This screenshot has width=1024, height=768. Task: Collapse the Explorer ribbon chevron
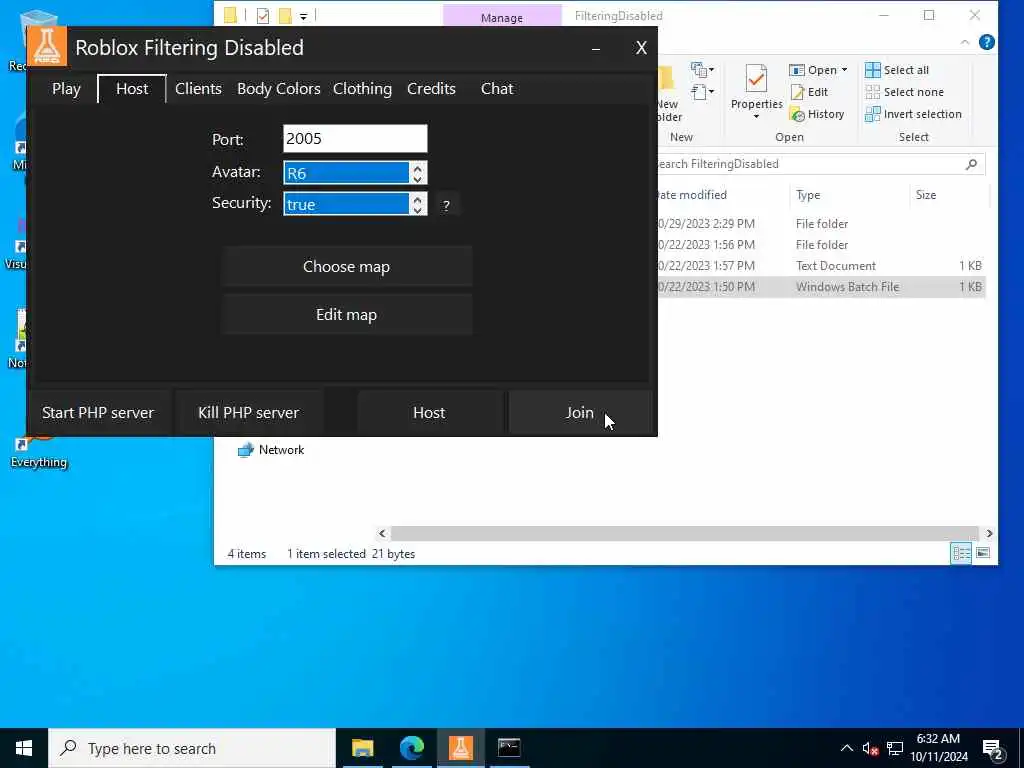[x=965, y=42]
